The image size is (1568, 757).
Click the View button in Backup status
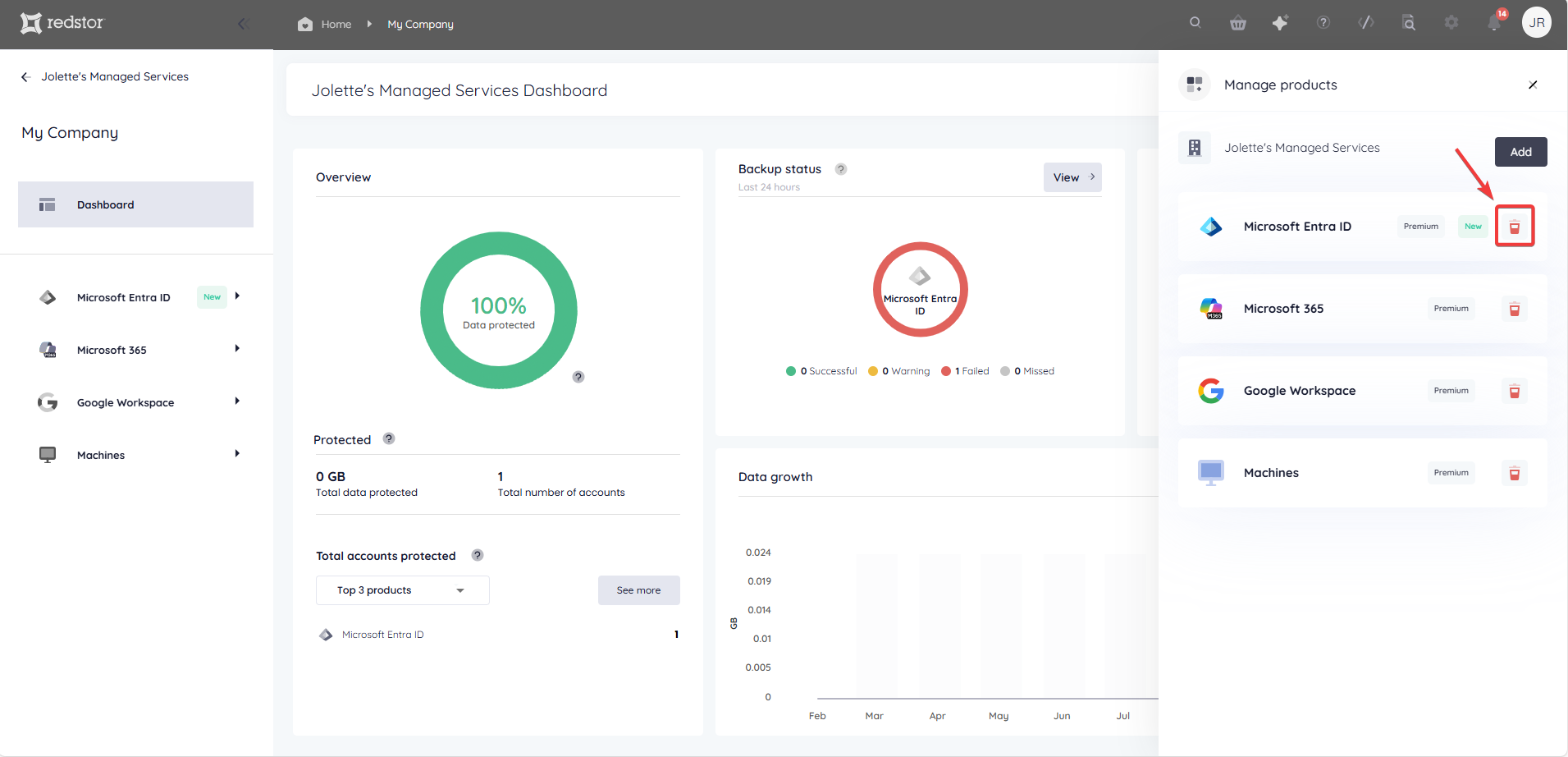click(x=1072, y=177)
